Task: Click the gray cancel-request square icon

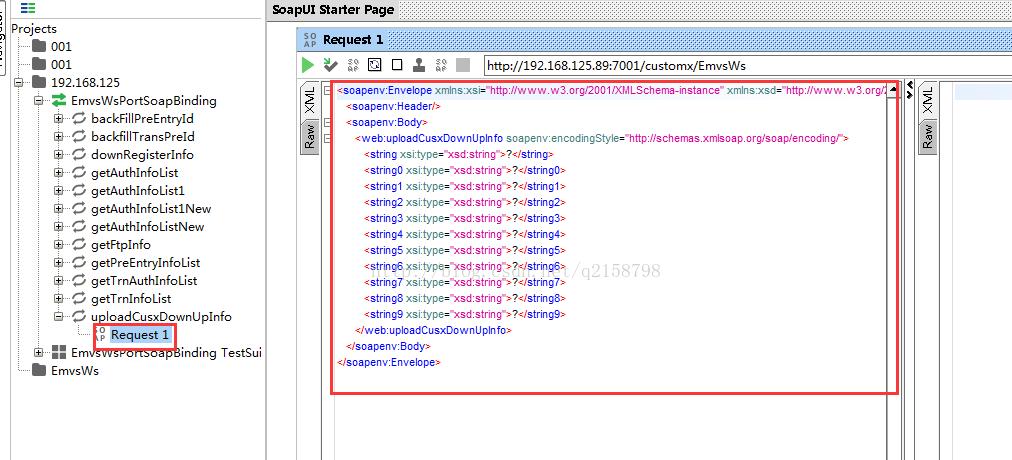Action: click(463, 65)
